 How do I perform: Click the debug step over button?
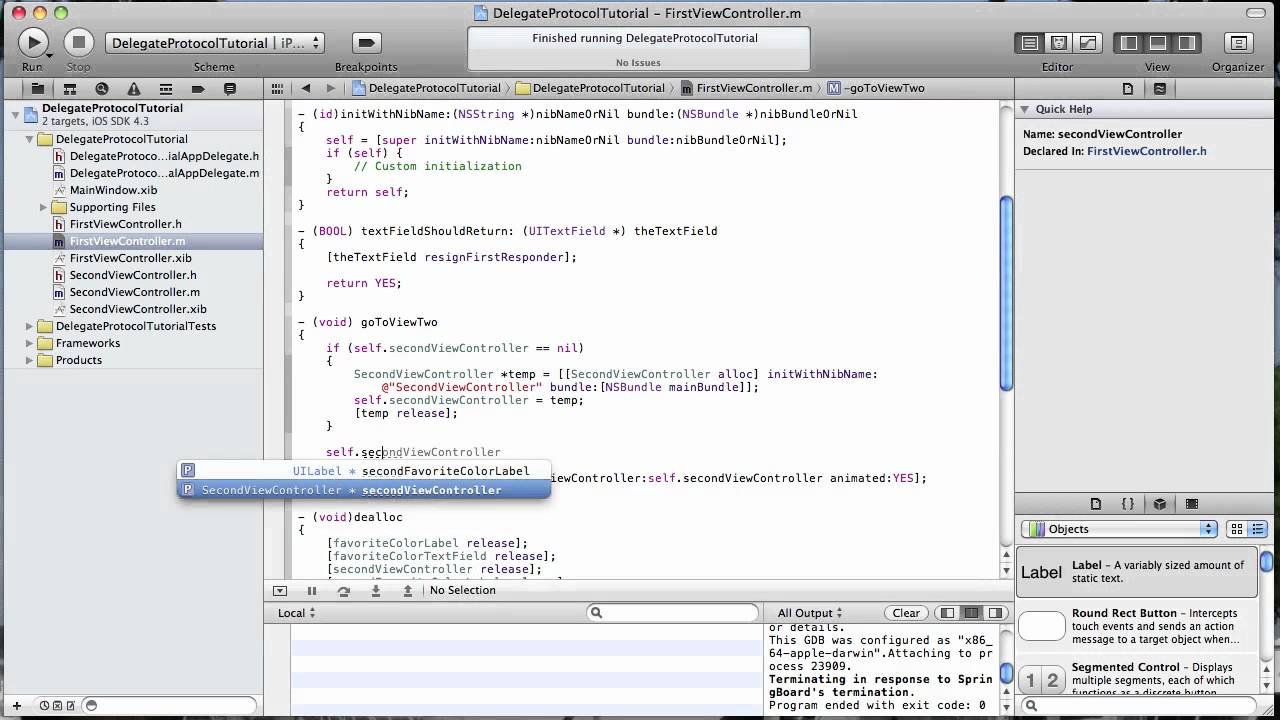[x=343, y=591]
